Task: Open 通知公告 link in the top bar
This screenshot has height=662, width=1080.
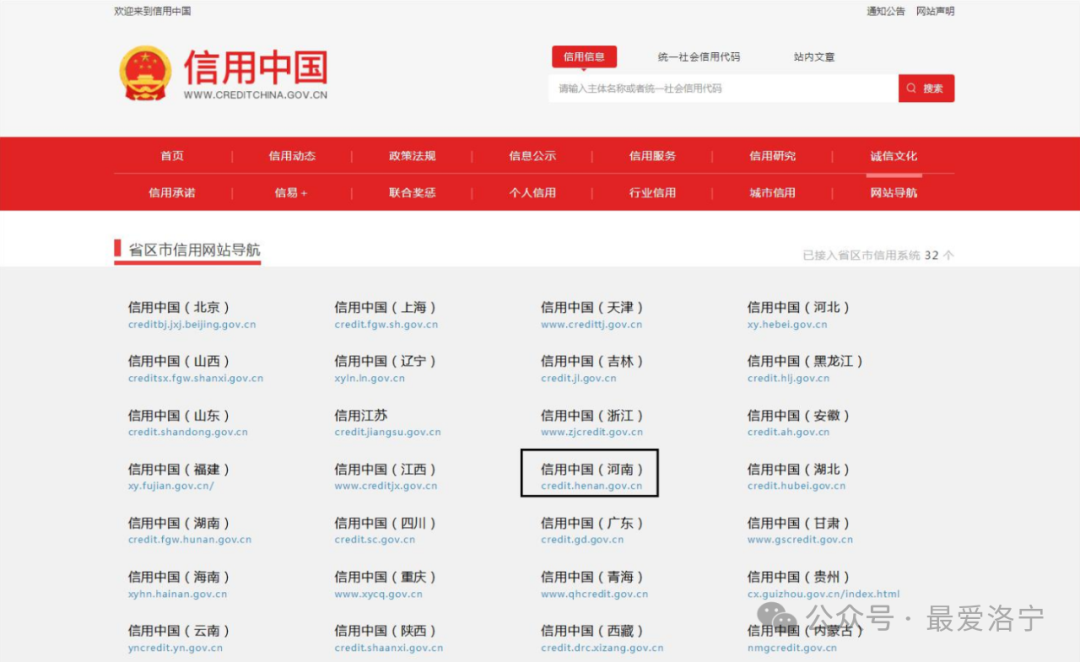Action: pos(885,11)
